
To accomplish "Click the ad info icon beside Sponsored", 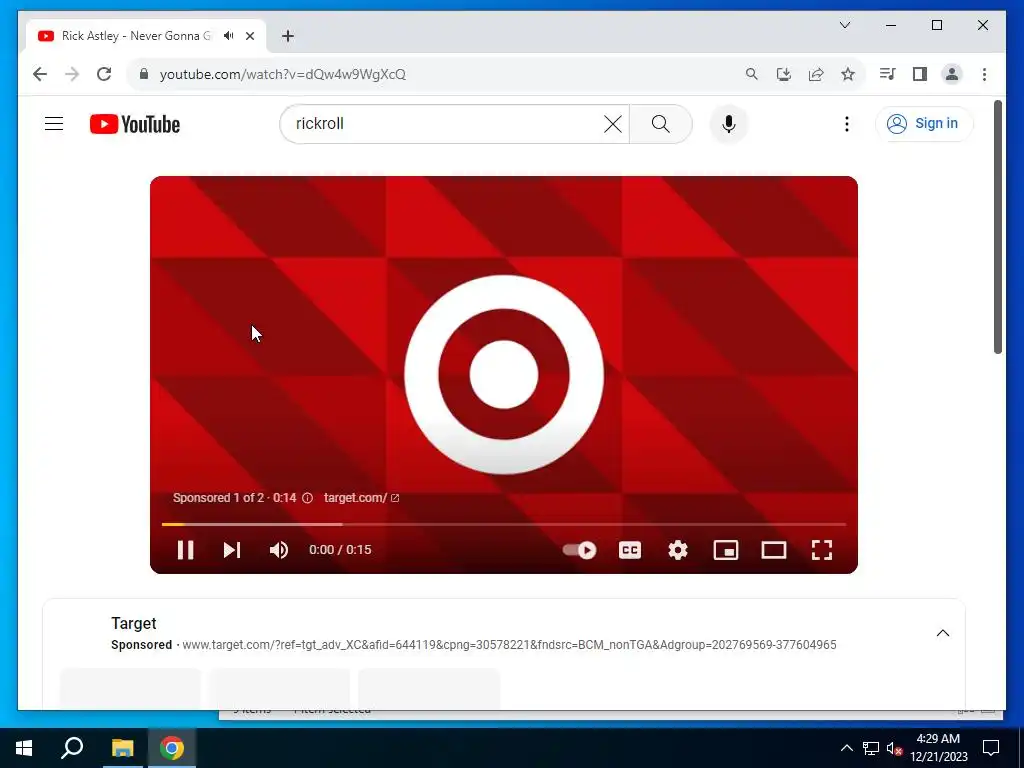I will point(307,498).
